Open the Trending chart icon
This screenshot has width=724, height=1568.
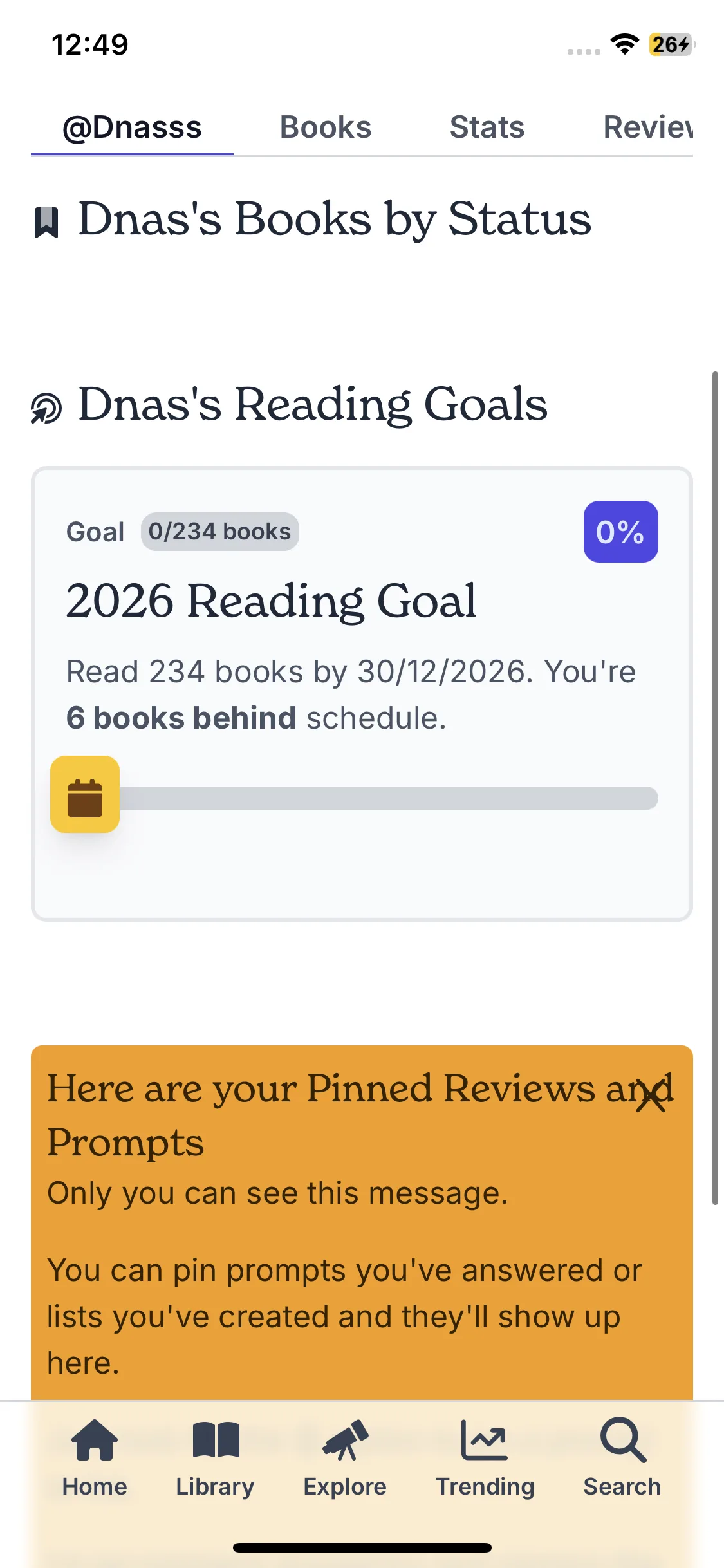pos(485,1441)
